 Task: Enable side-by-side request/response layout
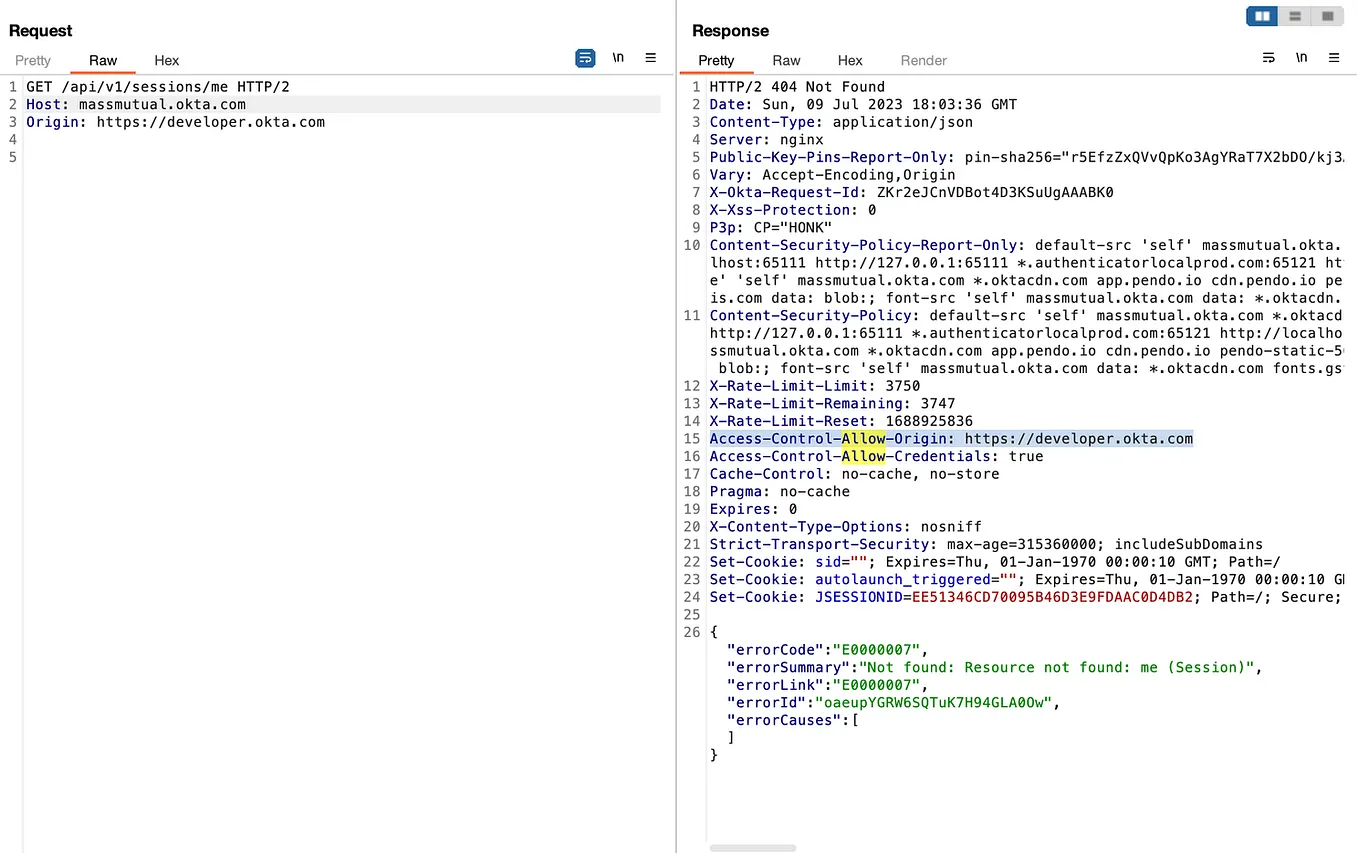click(x=1261, y=16)
